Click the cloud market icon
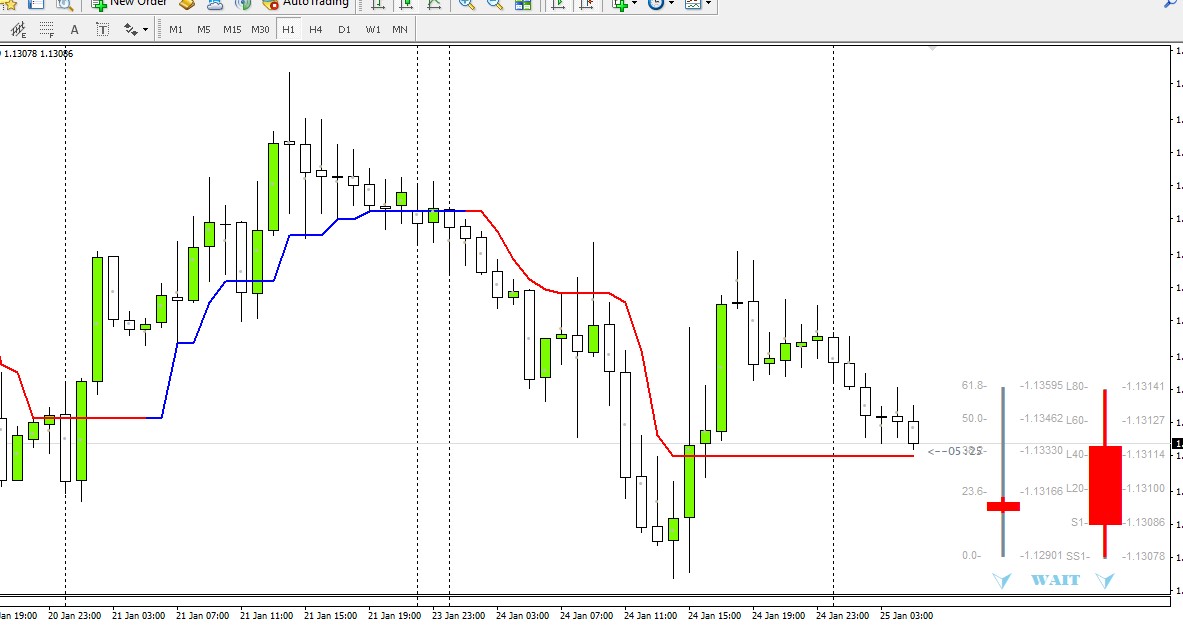 click(x=215, y=4)
